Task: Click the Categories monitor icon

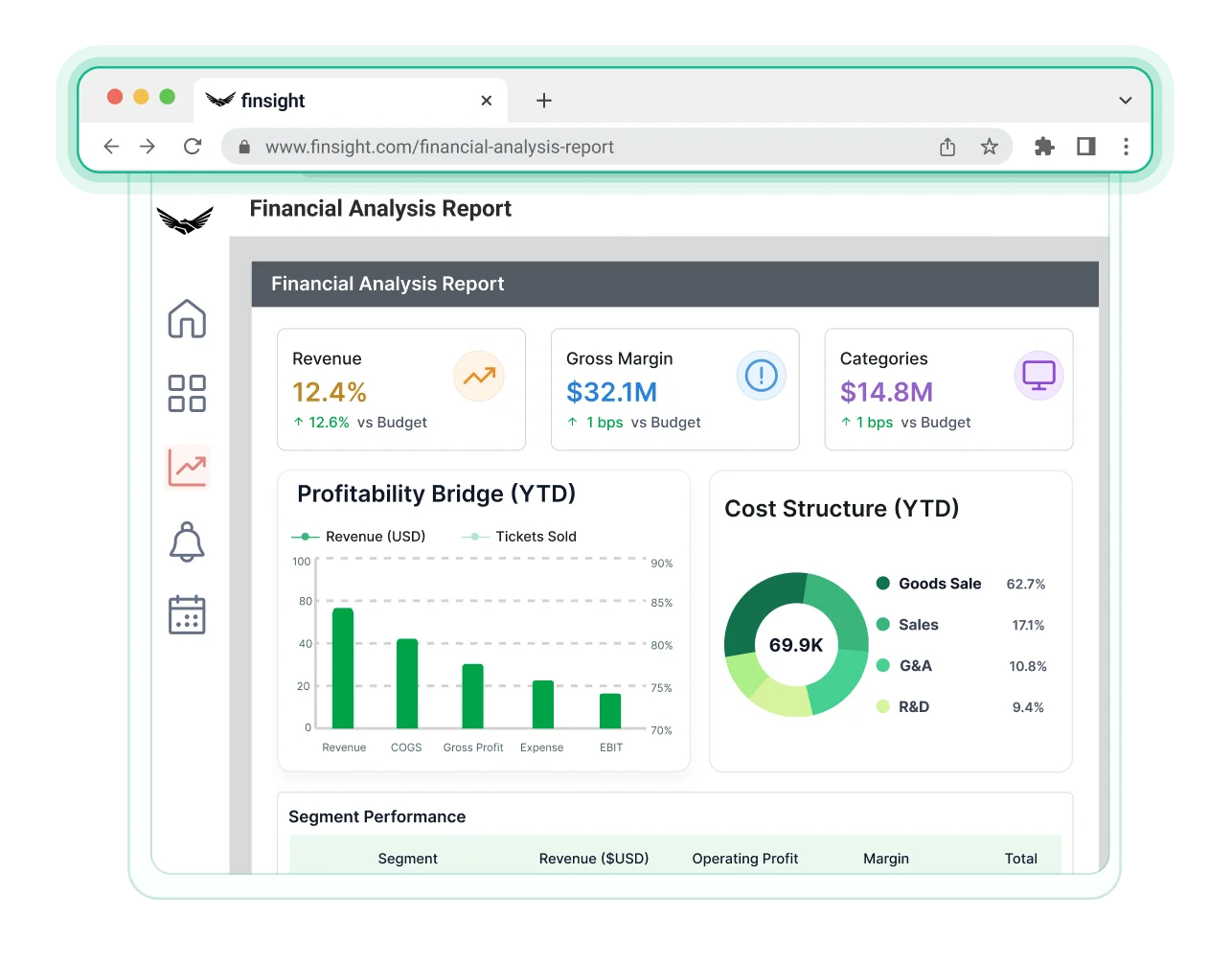Action: click(x=1038, y=376)
